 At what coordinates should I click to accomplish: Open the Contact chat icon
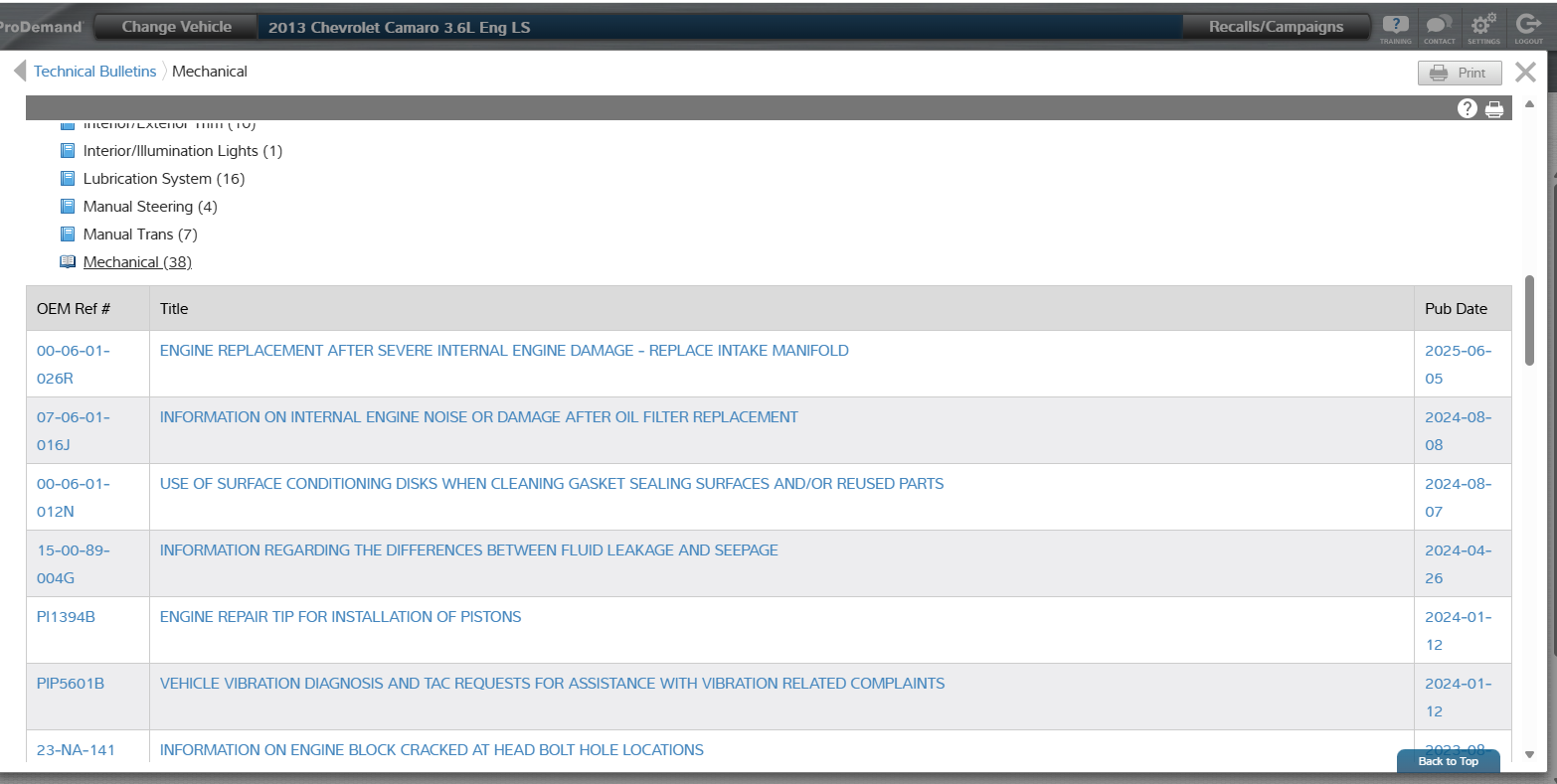pos(1439,27)
